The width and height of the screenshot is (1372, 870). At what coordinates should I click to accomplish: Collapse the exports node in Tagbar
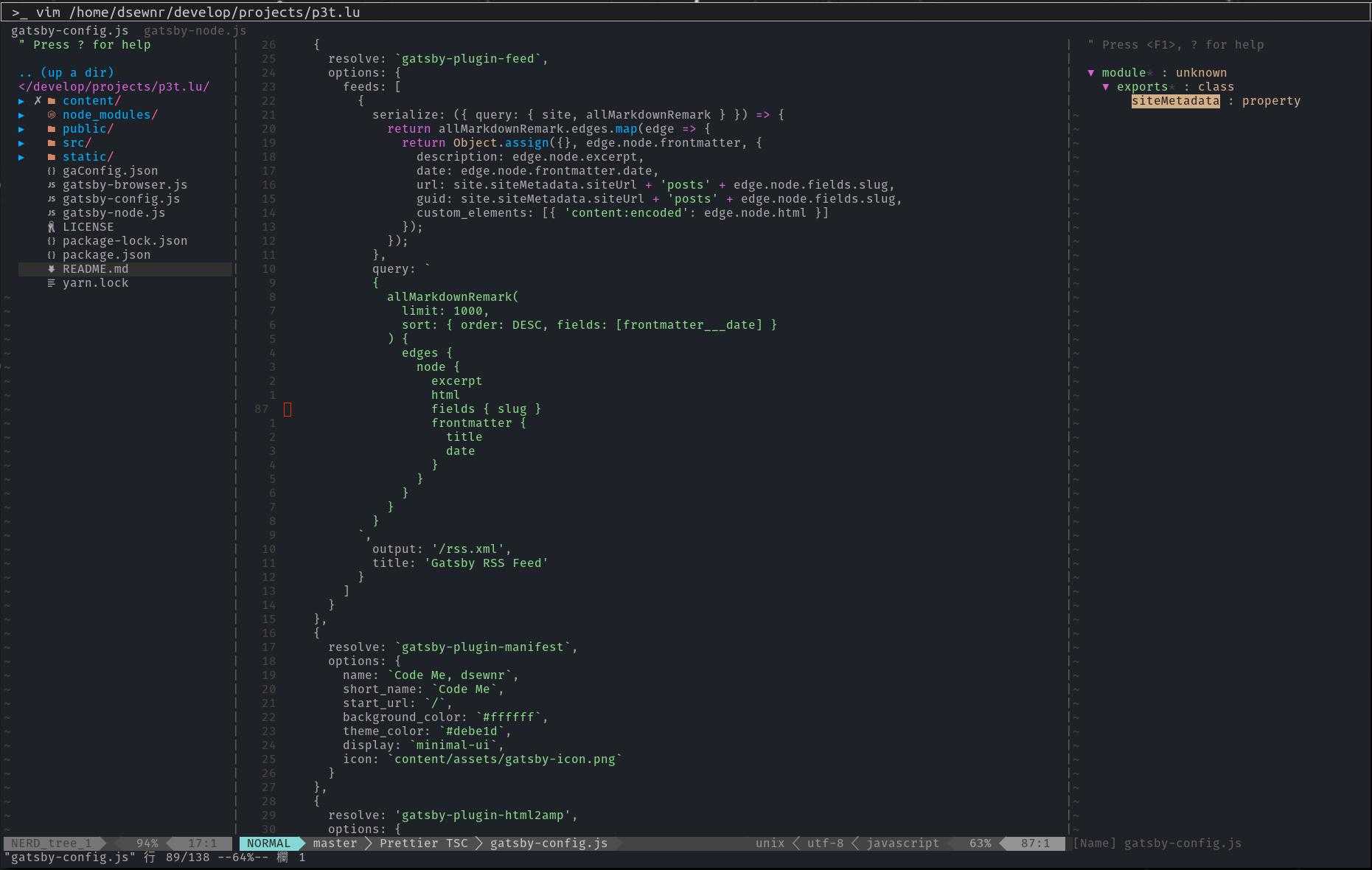click(x=1106, y=87)
